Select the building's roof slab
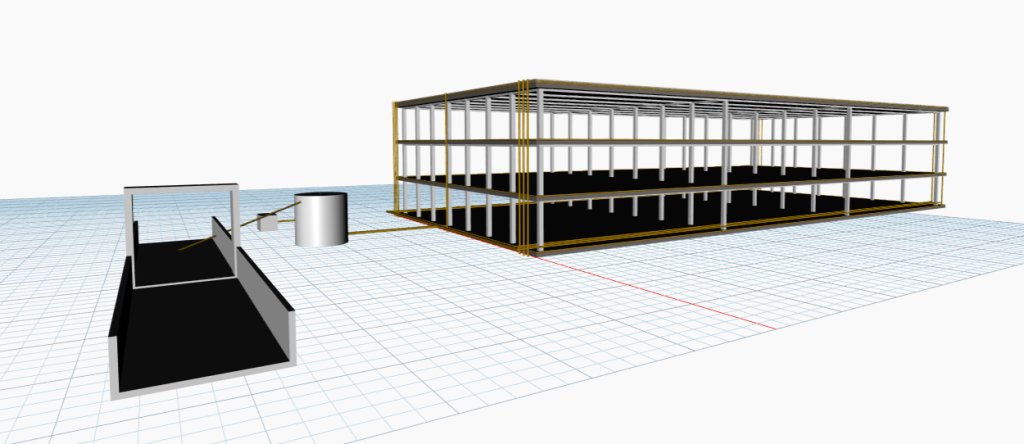1024x444 pixels. [x=673, y=95]
